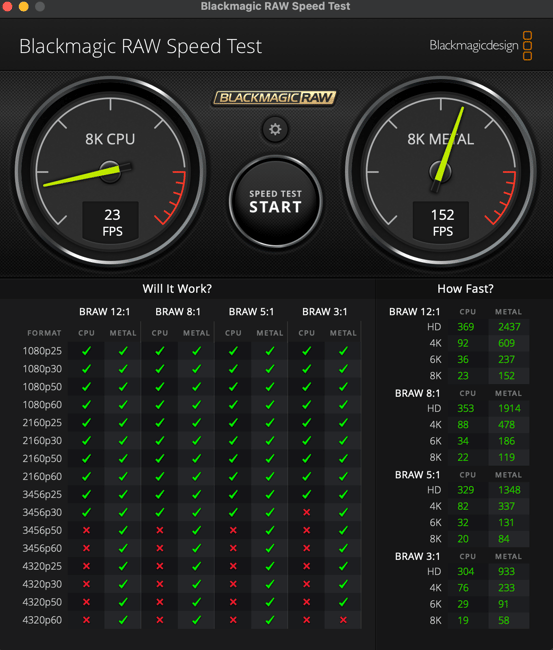The height and width of the screenshot is (650, 553).
Task: Click the 2160p50 BRAW 12:1 METAL checkmark
Action: pos(123,458)
